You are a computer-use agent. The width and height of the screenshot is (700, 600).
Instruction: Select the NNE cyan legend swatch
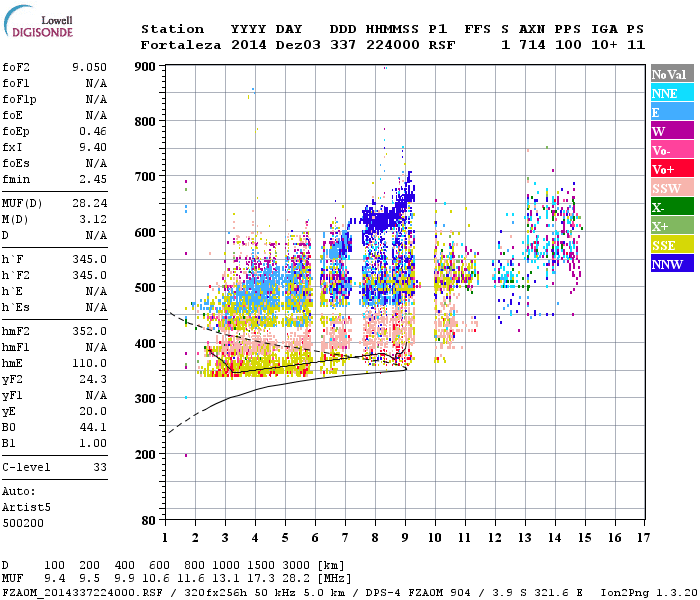tap(672, 93)
